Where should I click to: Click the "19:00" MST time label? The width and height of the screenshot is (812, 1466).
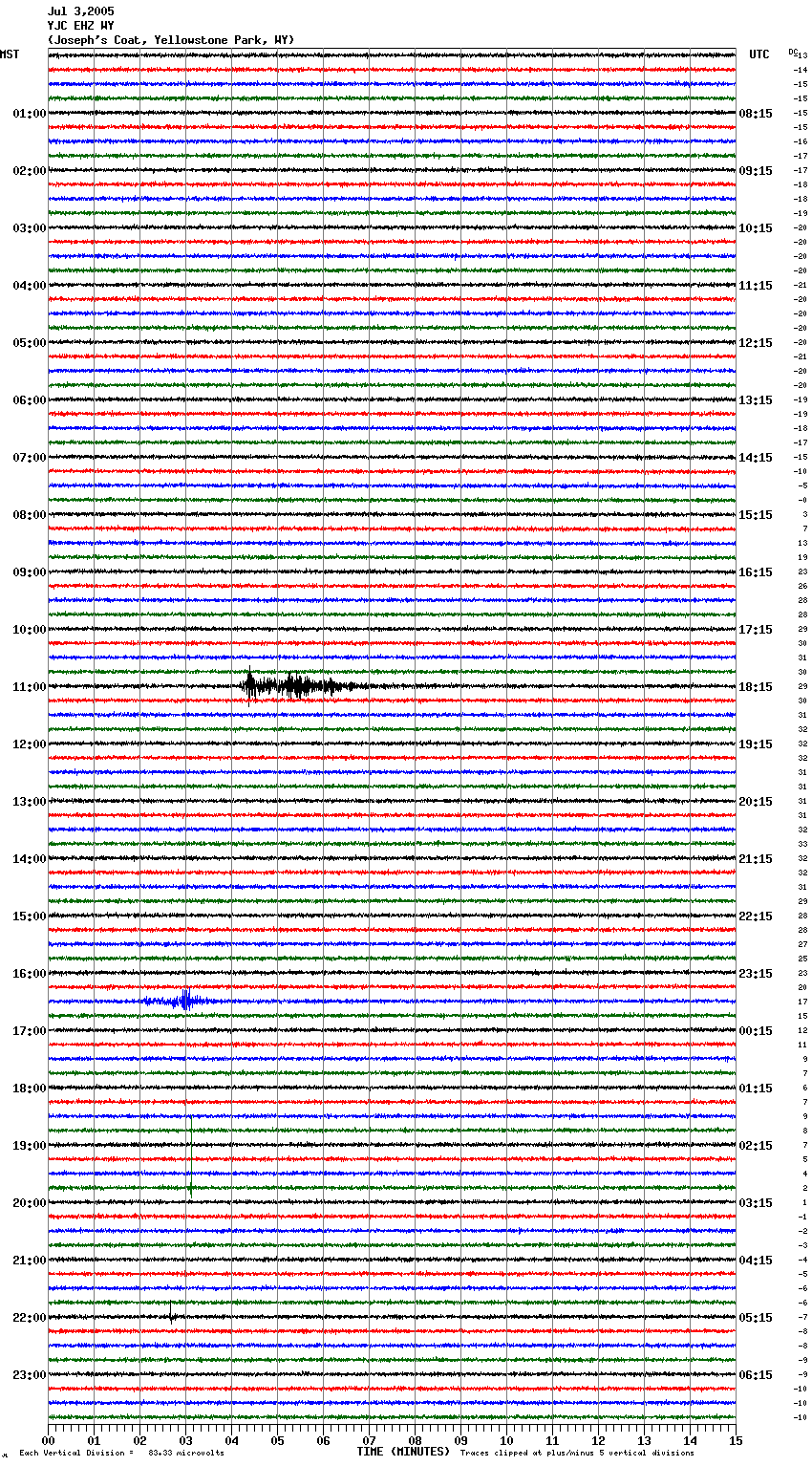(30, 1146)
